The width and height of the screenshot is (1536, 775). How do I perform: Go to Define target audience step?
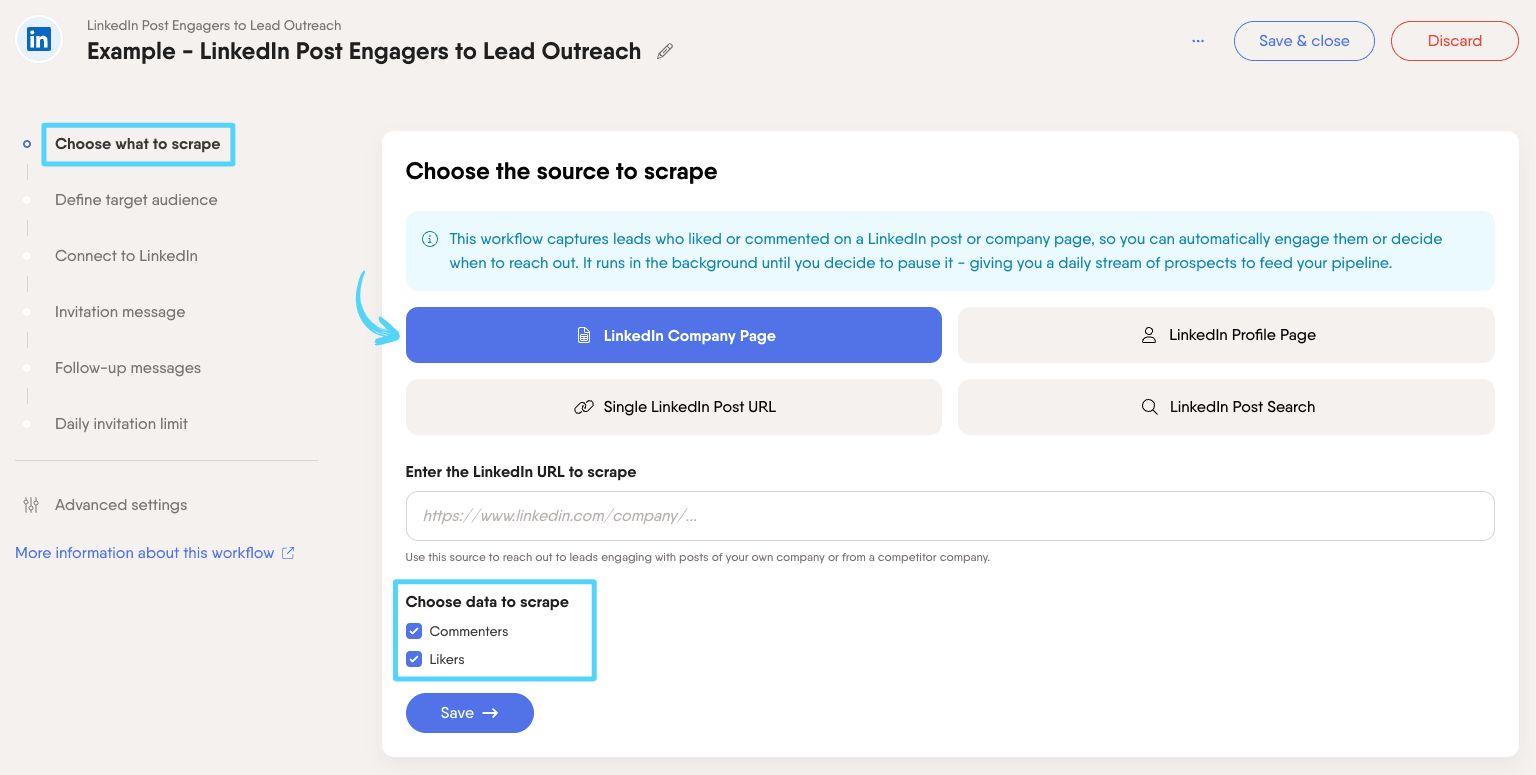tap(136, 200)
